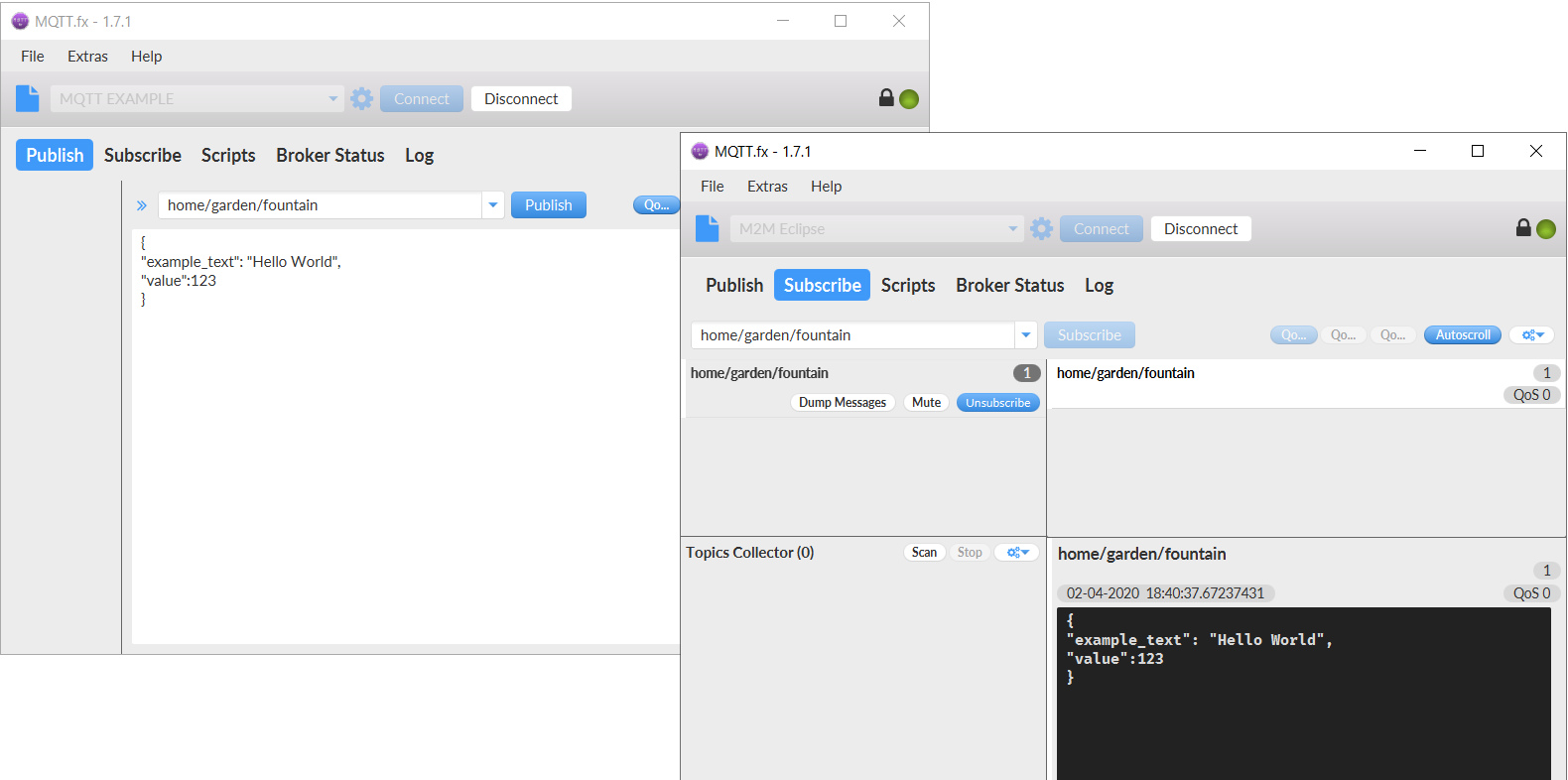
Task: Select the third QoS toggle in subscribe bar
Action: pyautogui.click(x=1392, y=335)
